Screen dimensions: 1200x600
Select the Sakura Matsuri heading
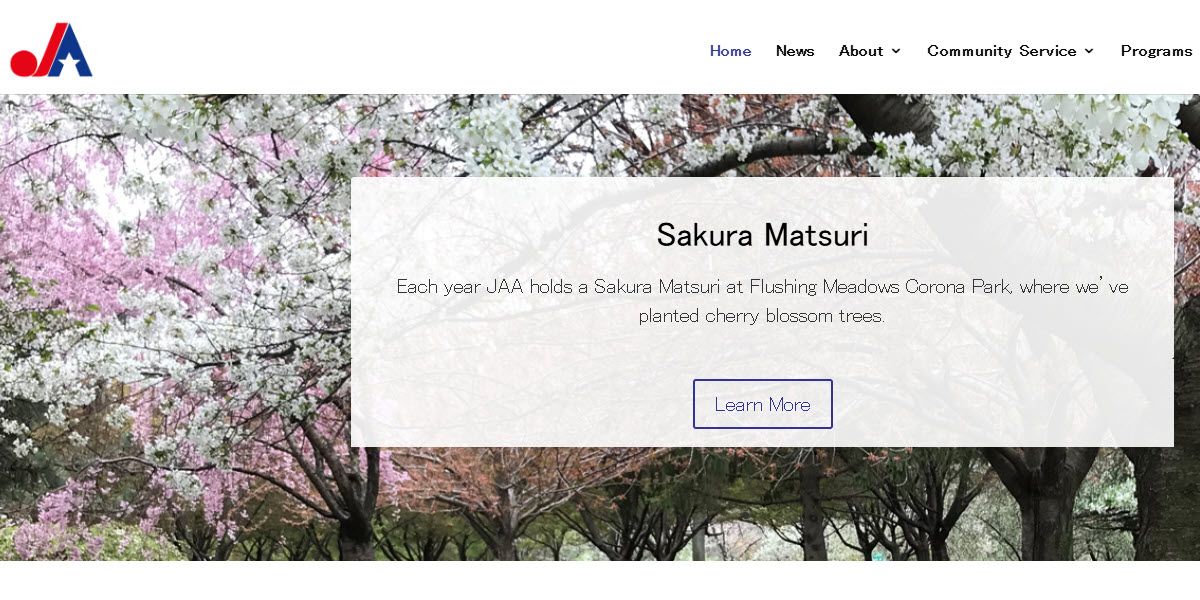pyautogui.click(x=763, y=235)
